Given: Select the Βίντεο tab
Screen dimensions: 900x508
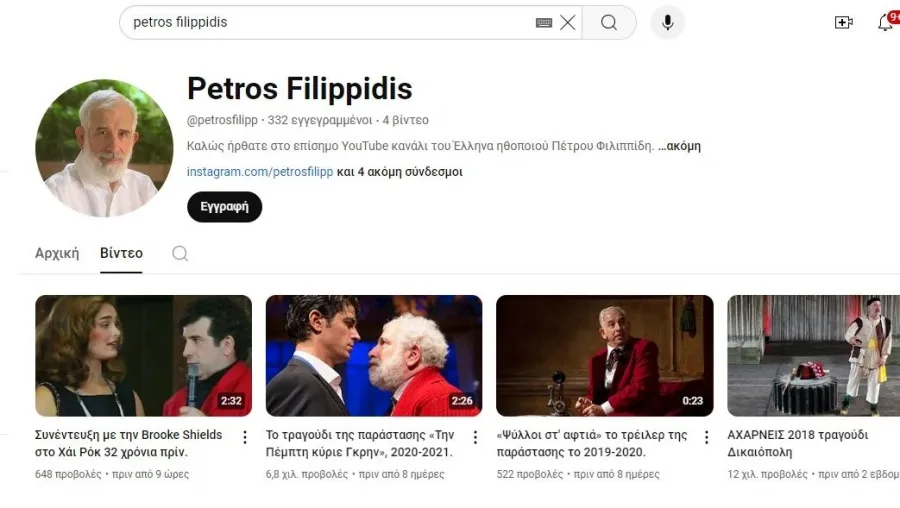Looking at the screenshot, I should coord(121,253).
